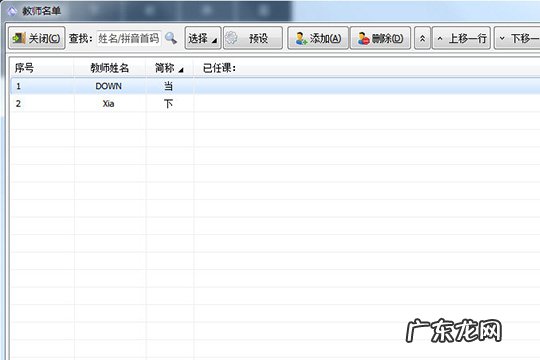Click the 下移一行 move down button

click(x=518, y=38)
